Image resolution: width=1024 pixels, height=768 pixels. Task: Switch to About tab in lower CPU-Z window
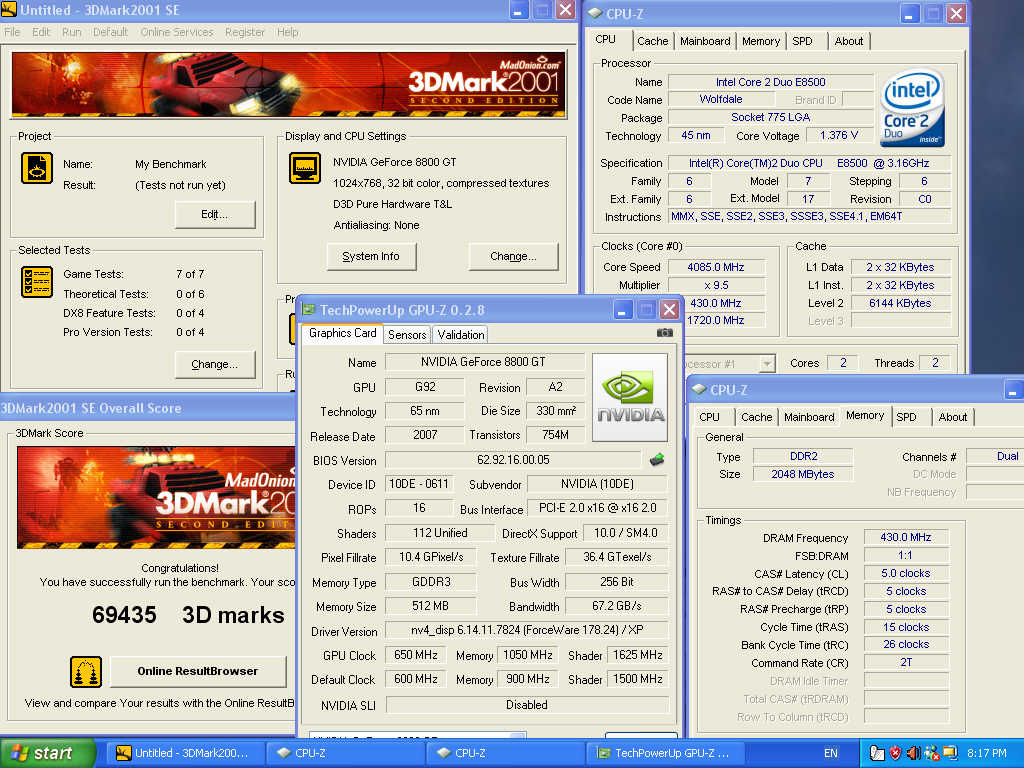coord(953,417)
